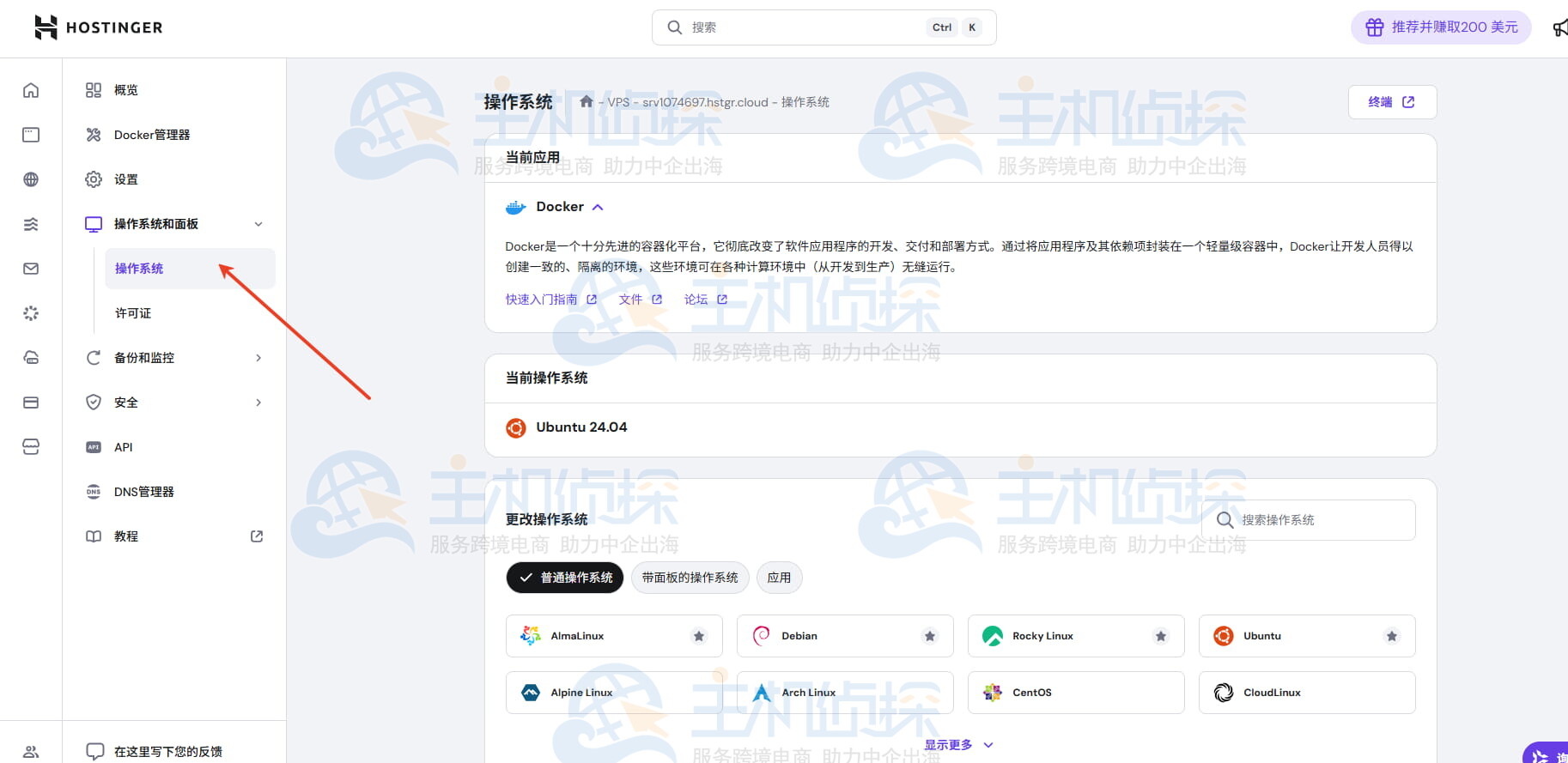Image resolution: width=1568 pixels, height=763 pixels.
Task: Click the announcement megaphone icon
Action: pyautogui.click(x=1559, y=28)
